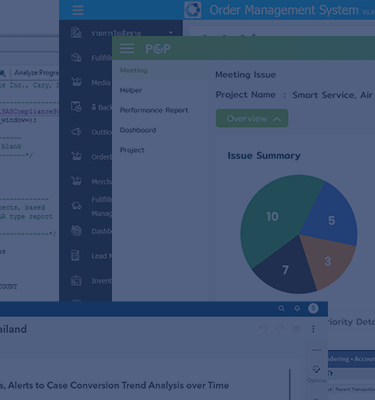Open the vertical three-dot menu in bottom window

coord(313,329)
